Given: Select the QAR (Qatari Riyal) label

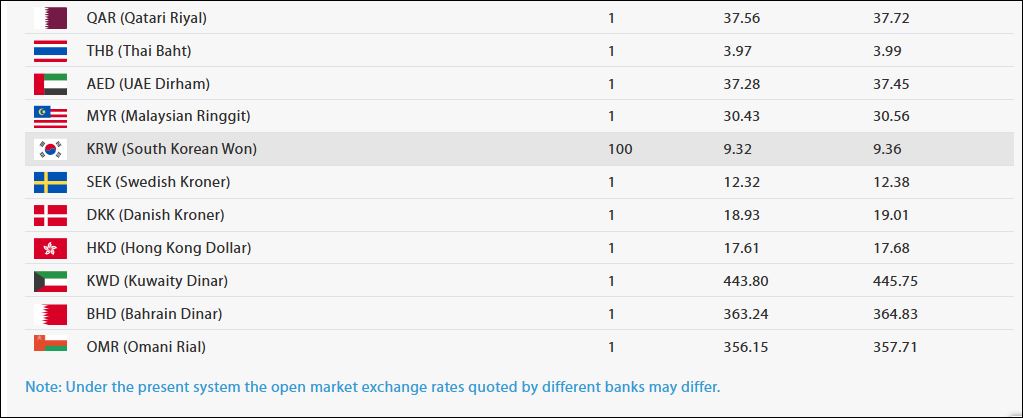Looking at the screenshot, I should click(147, 18).
